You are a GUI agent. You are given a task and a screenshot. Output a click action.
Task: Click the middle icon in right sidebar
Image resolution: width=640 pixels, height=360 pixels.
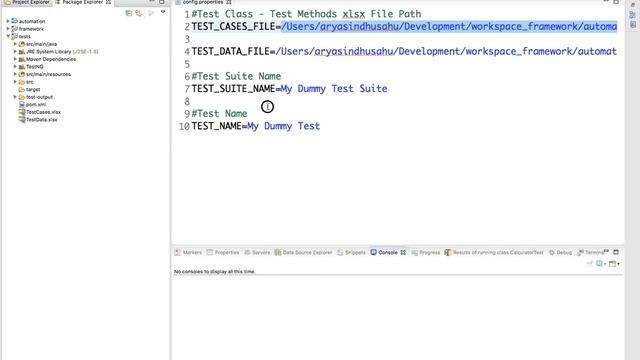(633, 15)
